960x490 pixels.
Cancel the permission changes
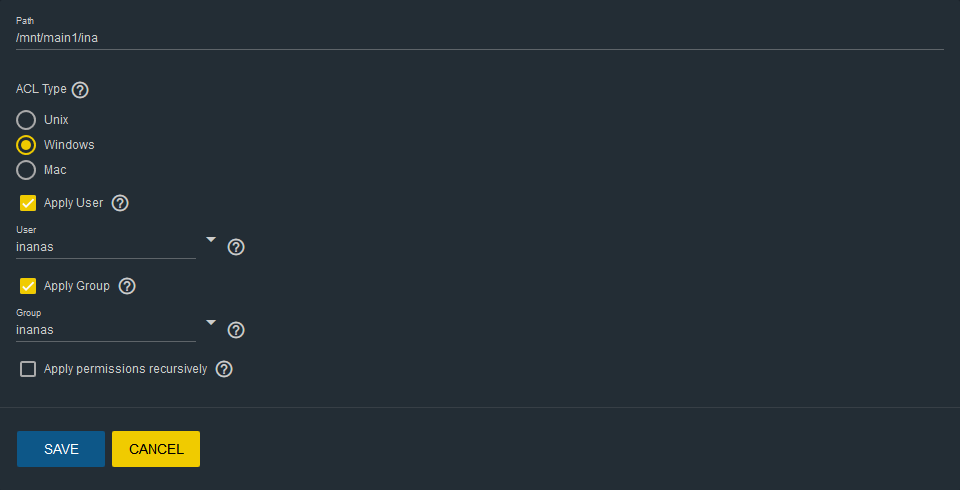[156, 449]
